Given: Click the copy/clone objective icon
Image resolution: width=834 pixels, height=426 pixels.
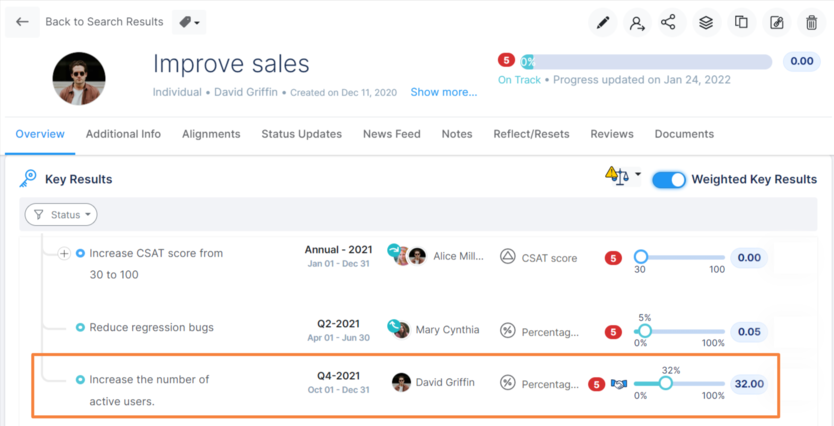Looking at the screenshot, I should coord(741,22).
